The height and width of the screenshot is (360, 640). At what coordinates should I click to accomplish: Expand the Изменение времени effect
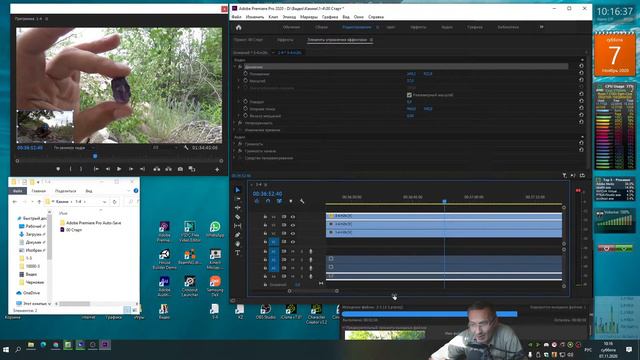[235, 130]
